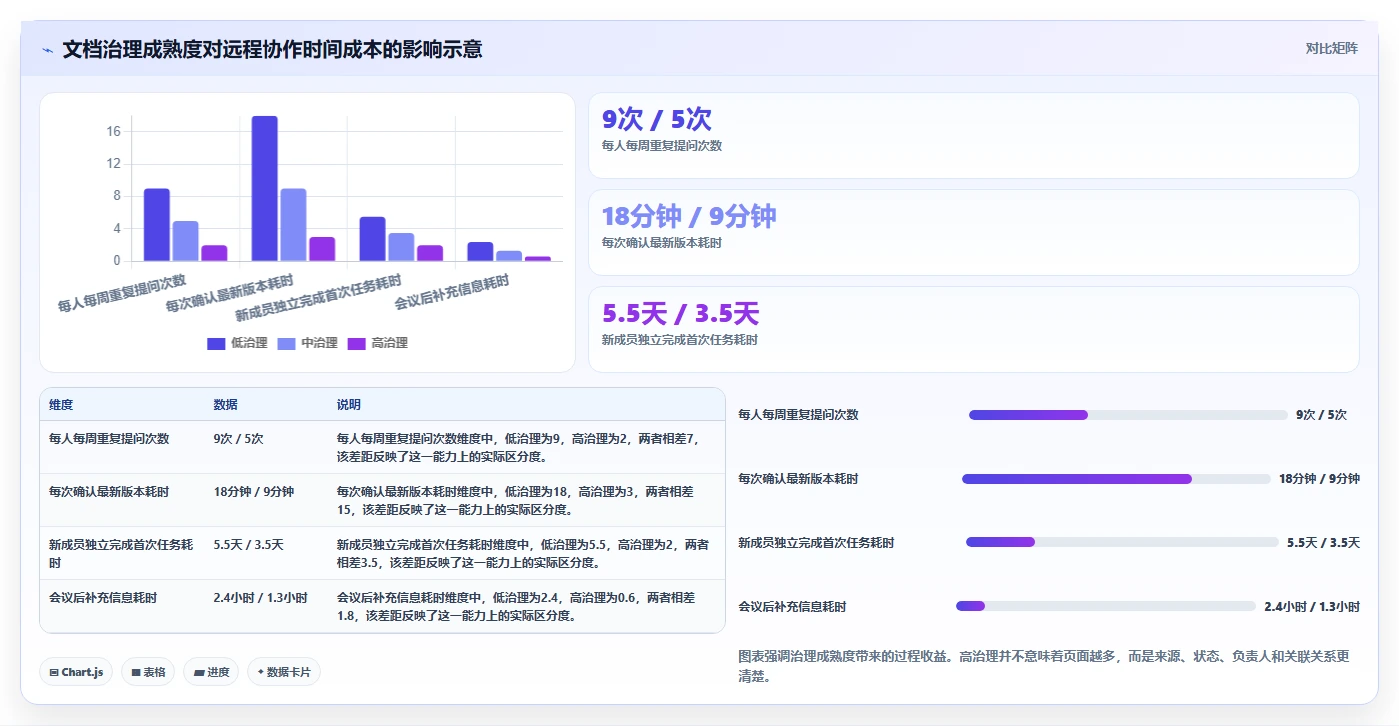Click the 每次确认最新版本耗时 progress bar

tap(1116, 479)
